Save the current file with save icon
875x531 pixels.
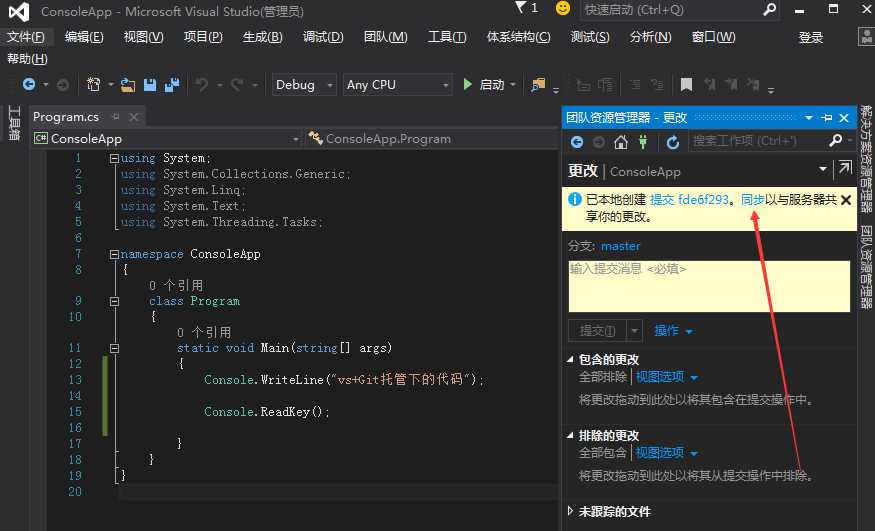tap(150, 85)
